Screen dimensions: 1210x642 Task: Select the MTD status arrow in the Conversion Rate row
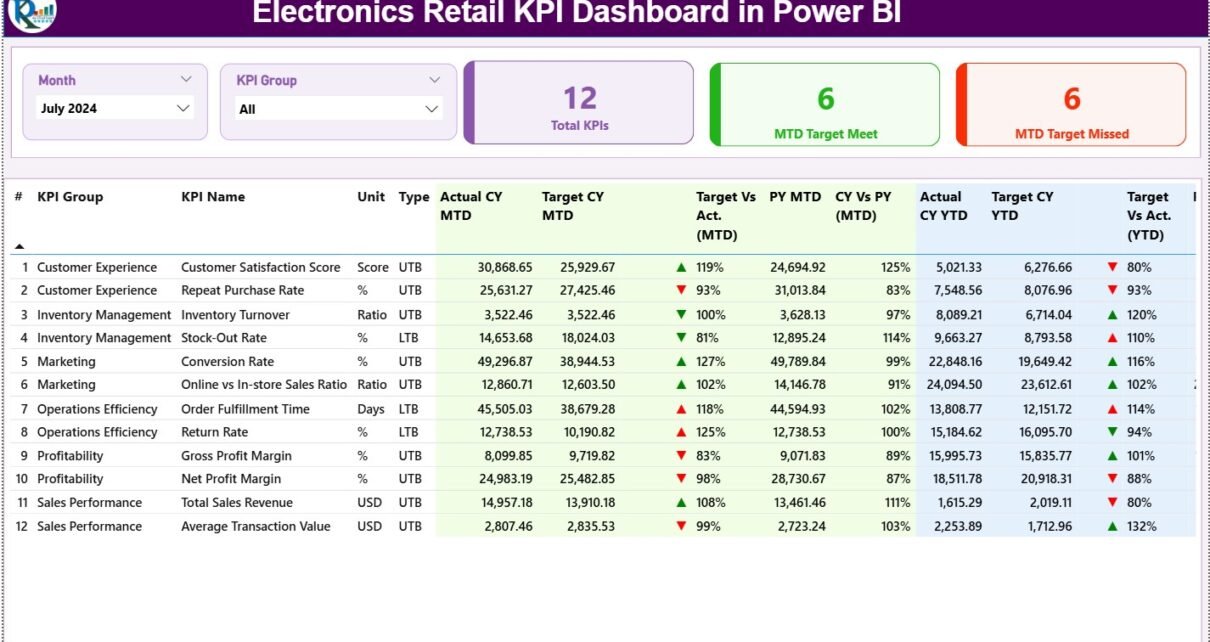point(681,361)
